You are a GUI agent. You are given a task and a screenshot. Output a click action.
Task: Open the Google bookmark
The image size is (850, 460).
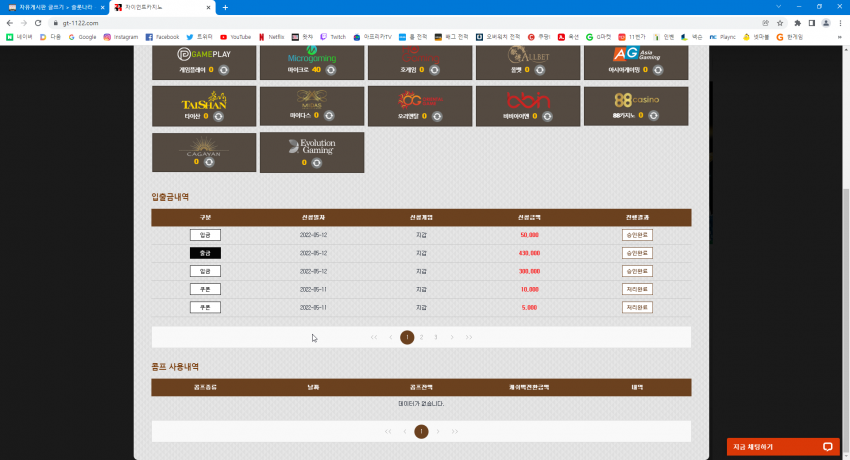pos(82,37)
